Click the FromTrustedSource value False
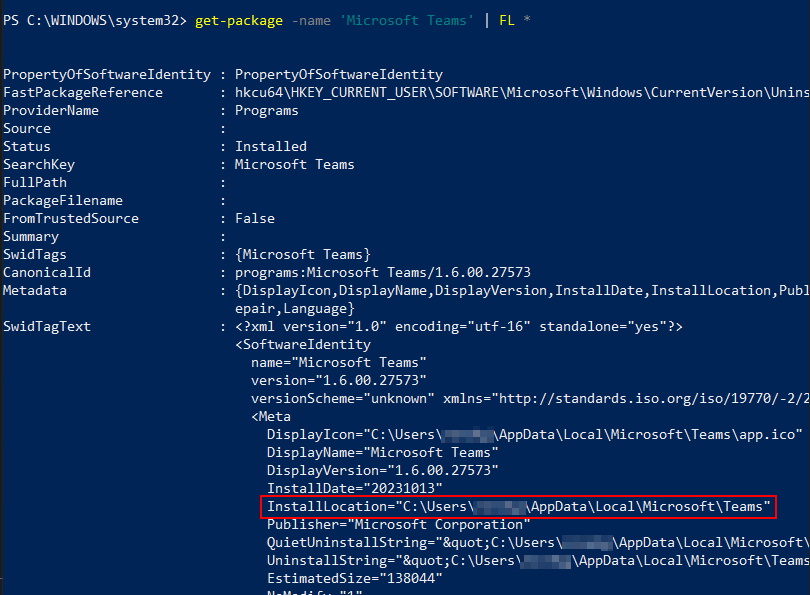 [254, 219]
